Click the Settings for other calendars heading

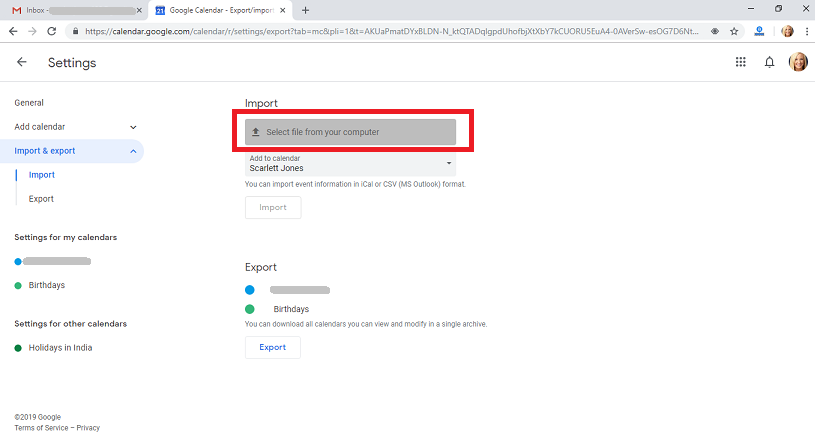(71, 323)
